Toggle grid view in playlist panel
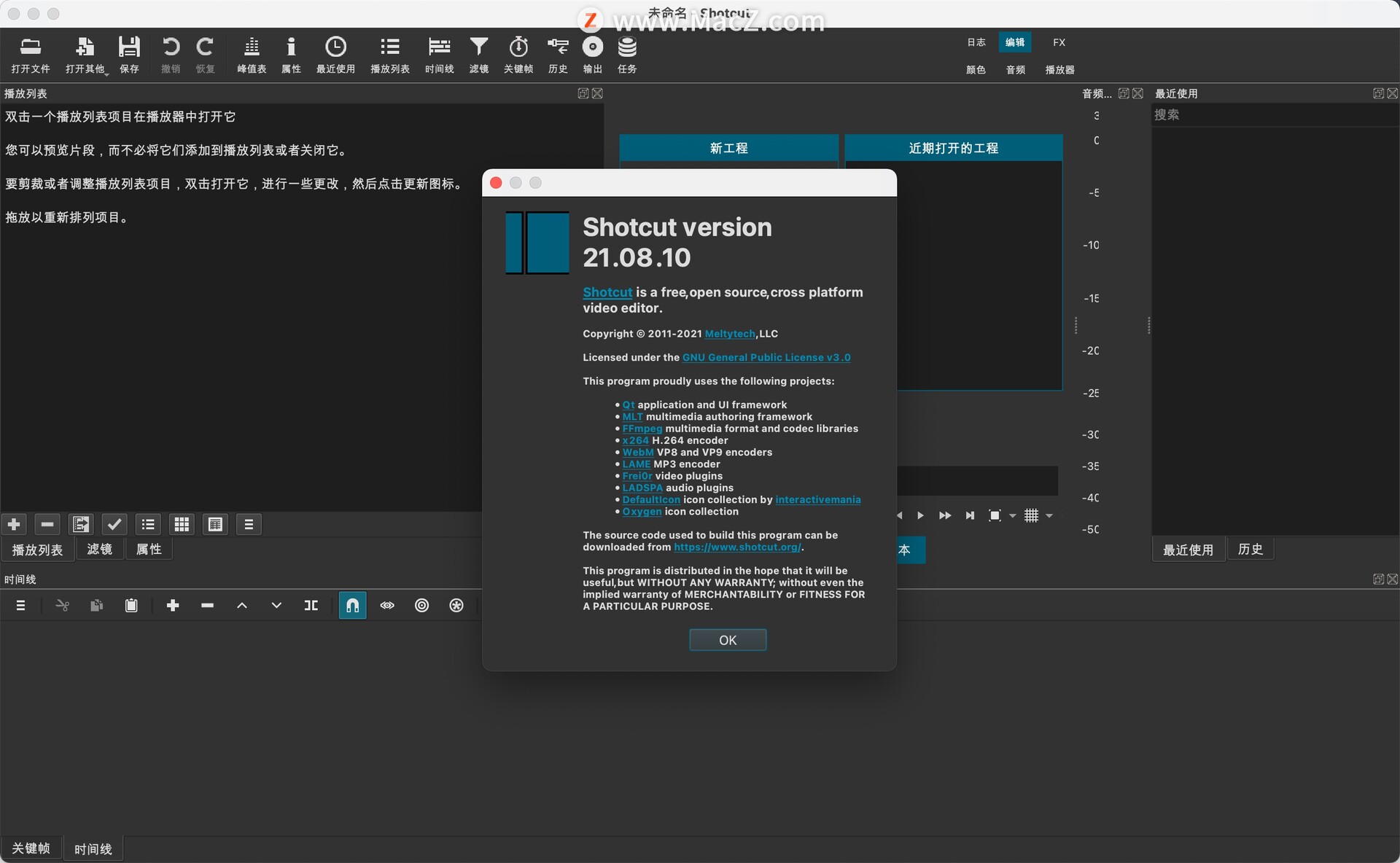This screenshot has height=863, width=1400. point(181,525)
